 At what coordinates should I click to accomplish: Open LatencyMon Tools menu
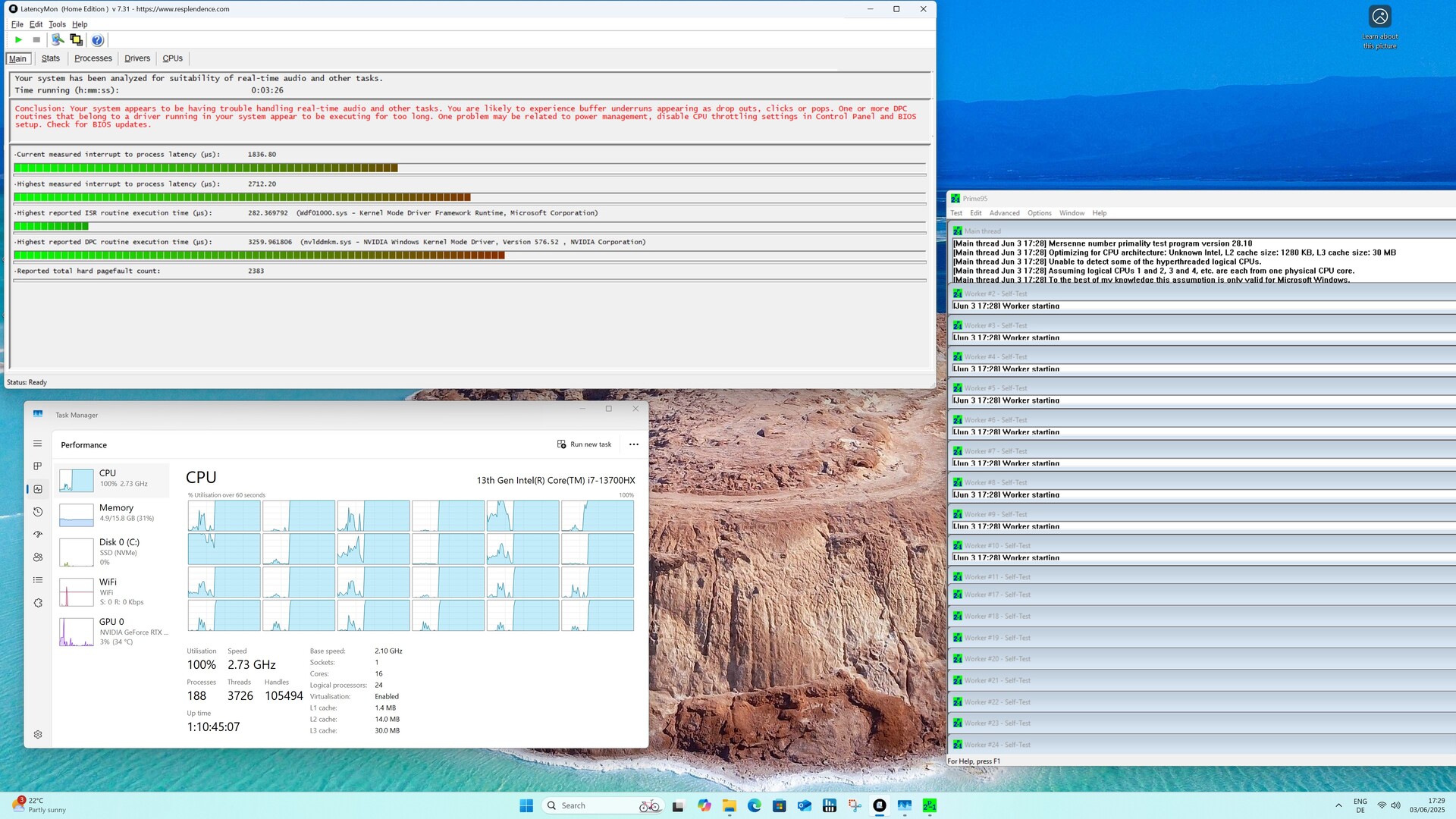(57, 24)
